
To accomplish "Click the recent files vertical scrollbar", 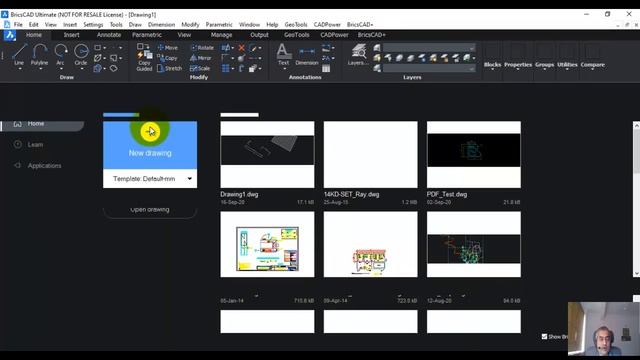I will click(x=636, y=199).
